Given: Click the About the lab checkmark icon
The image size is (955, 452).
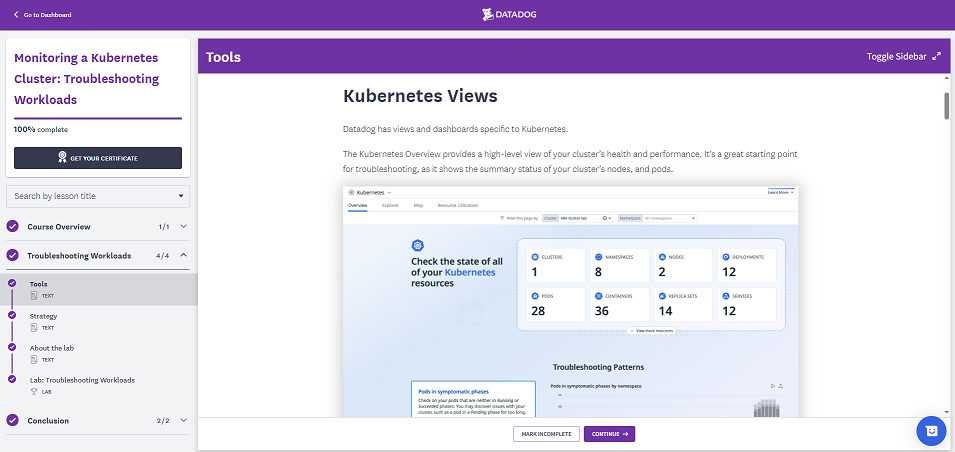Looking at the screenshot, I should click(x=12, y=347).
